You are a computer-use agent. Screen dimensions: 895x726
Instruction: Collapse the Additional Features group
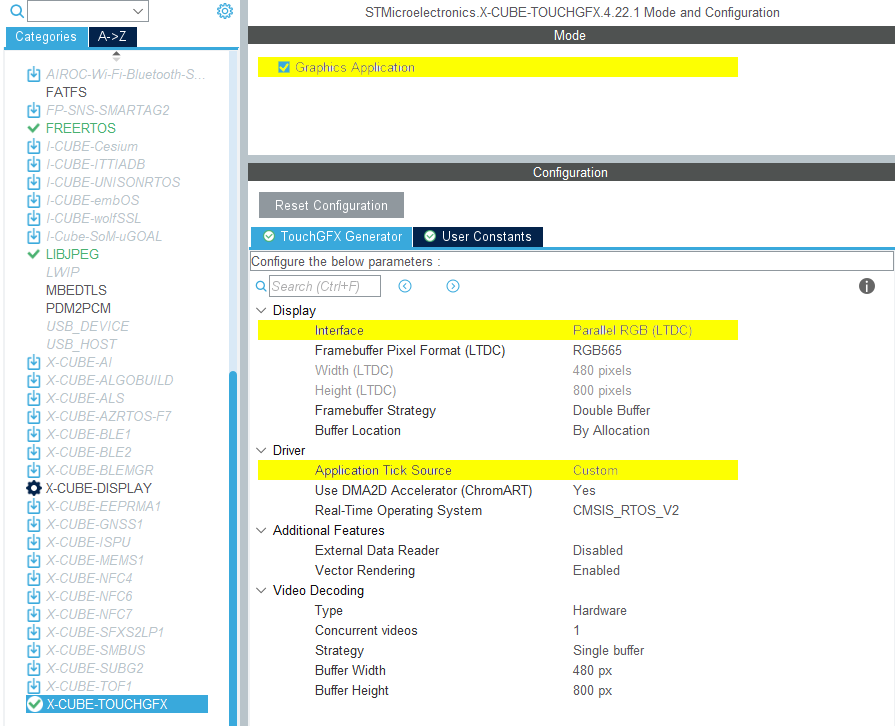tap(262, 531)
